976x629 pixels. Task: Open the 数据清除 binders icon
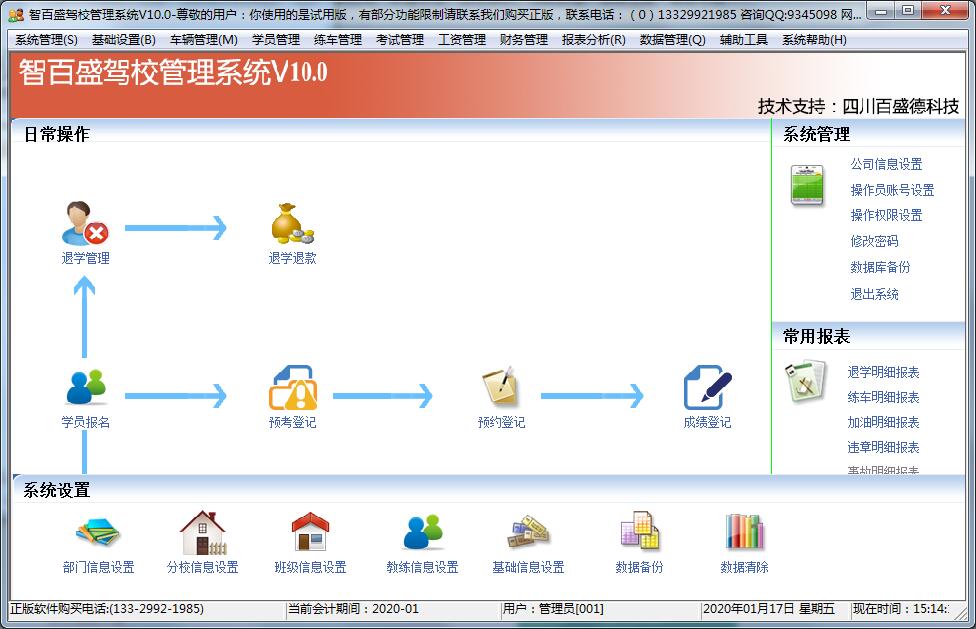point(744,532)
